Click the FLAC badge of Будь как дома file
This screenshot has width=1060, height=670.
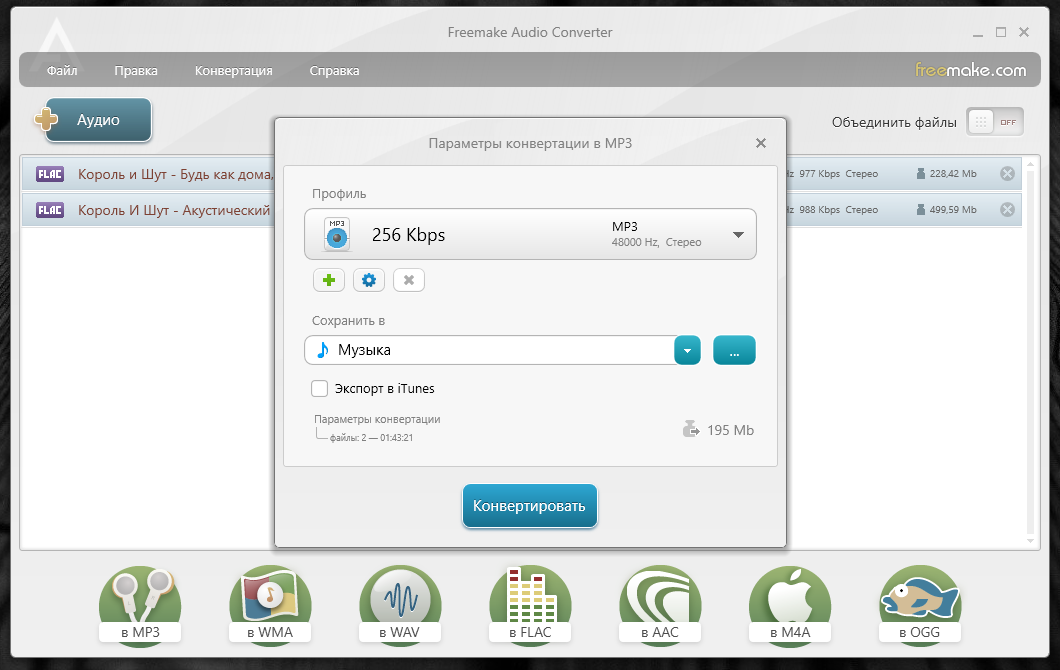coord(50,174)
